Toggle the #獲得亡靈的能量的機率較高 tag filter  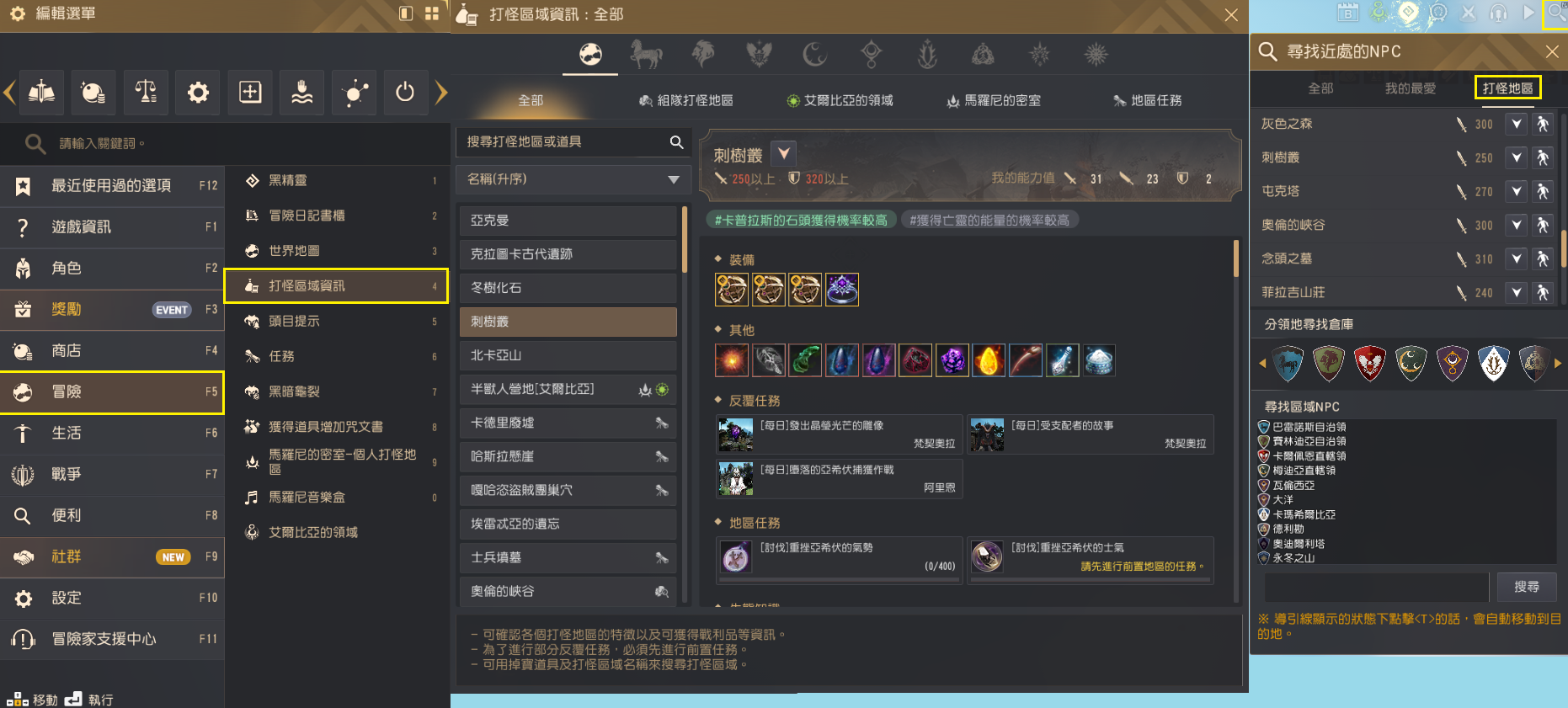[989, 220]
